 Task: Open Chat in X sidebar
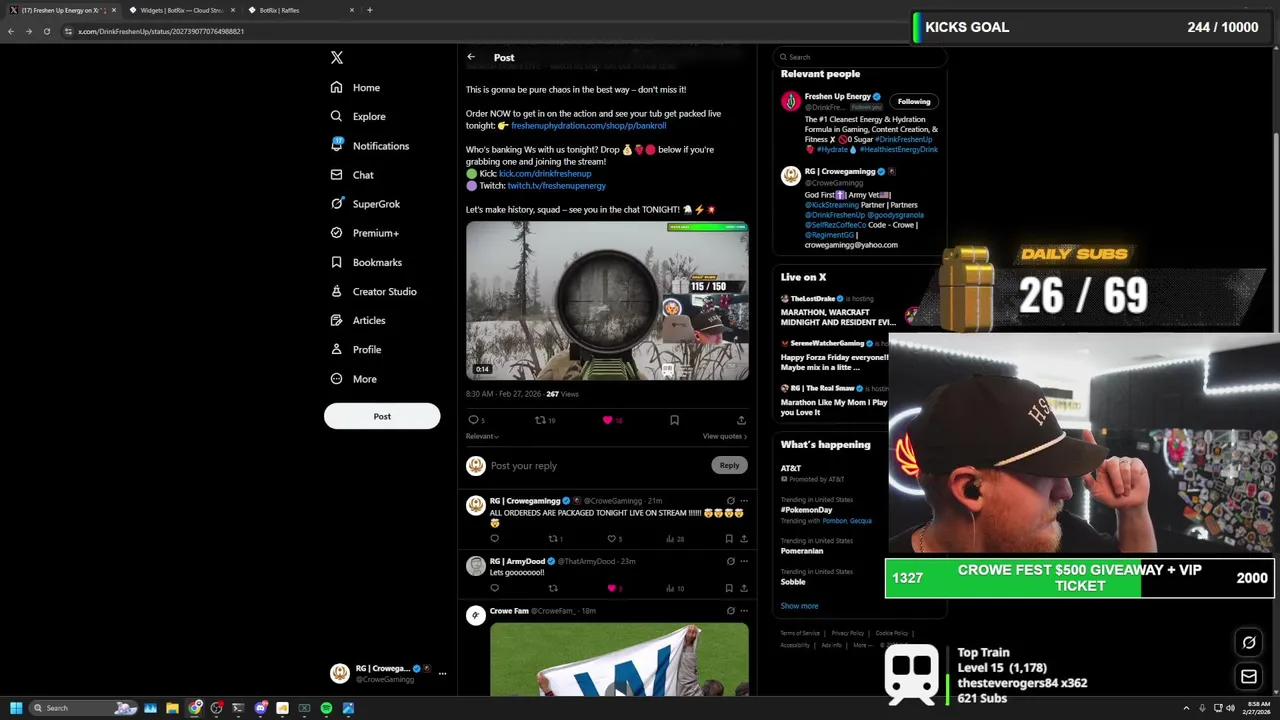click(352, 175)
